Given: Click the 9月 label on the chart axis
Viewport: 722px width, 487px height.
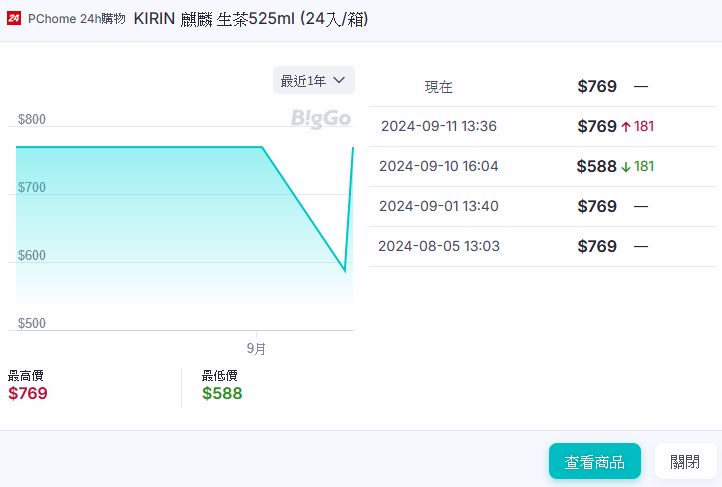Looking at the screenshot, I should point(257,349).
